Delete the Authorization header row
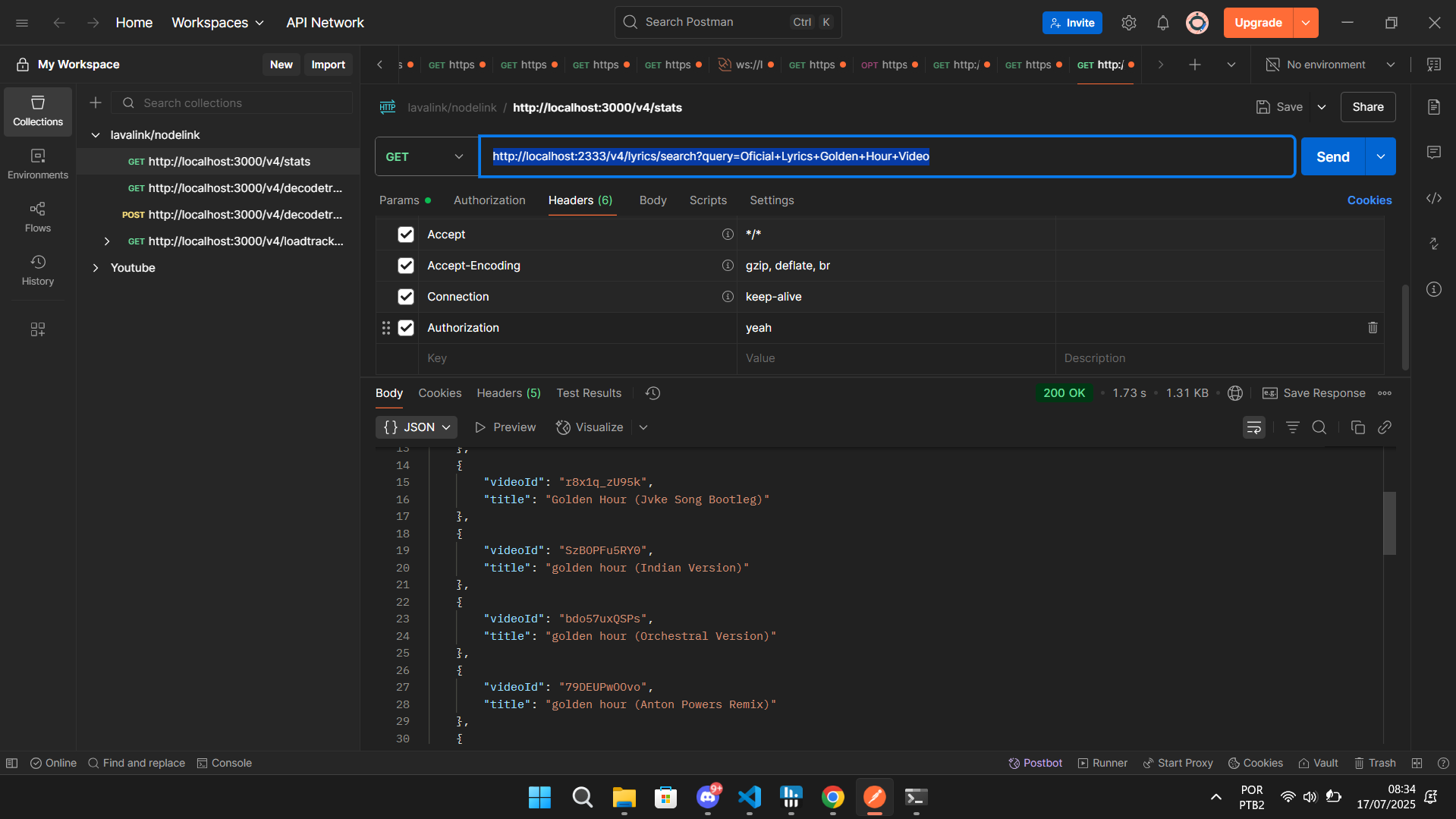The image size is (1456, 819). pos(1372,328)
